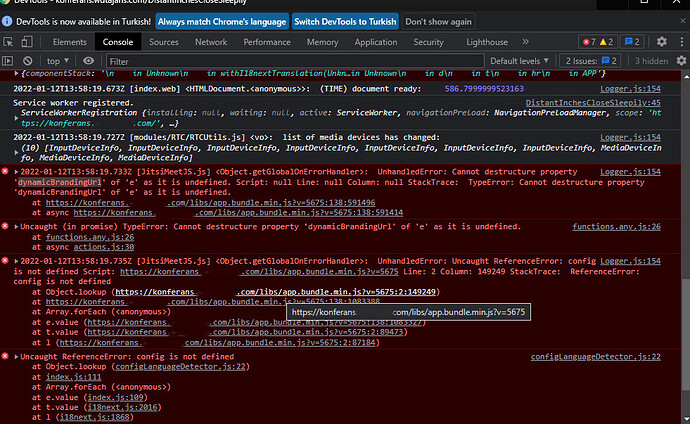Screen dimensions: 690x424
Task: Switch to the Lighthouse tab
Action: [x=487, y=42]
